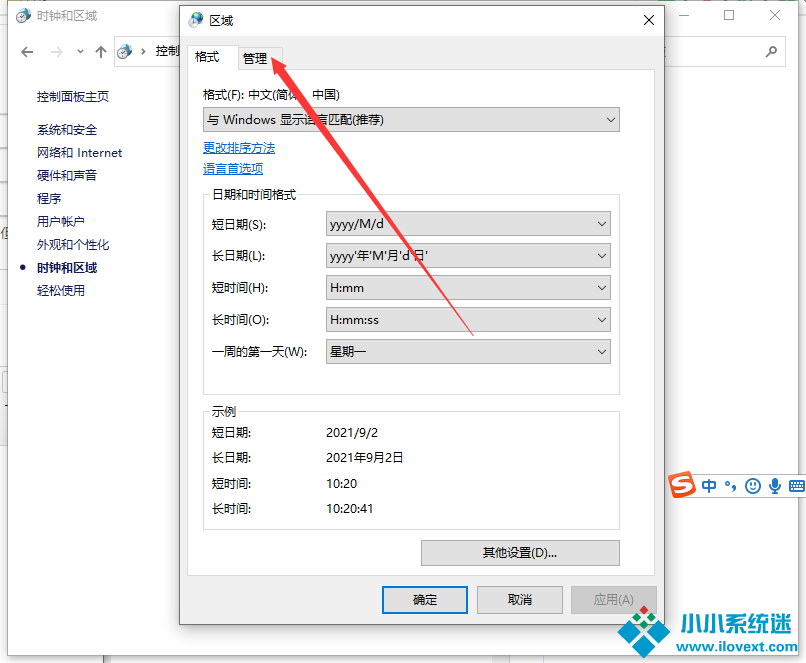
Task: Open 外观和个性化 category
Action: point(73,245)
